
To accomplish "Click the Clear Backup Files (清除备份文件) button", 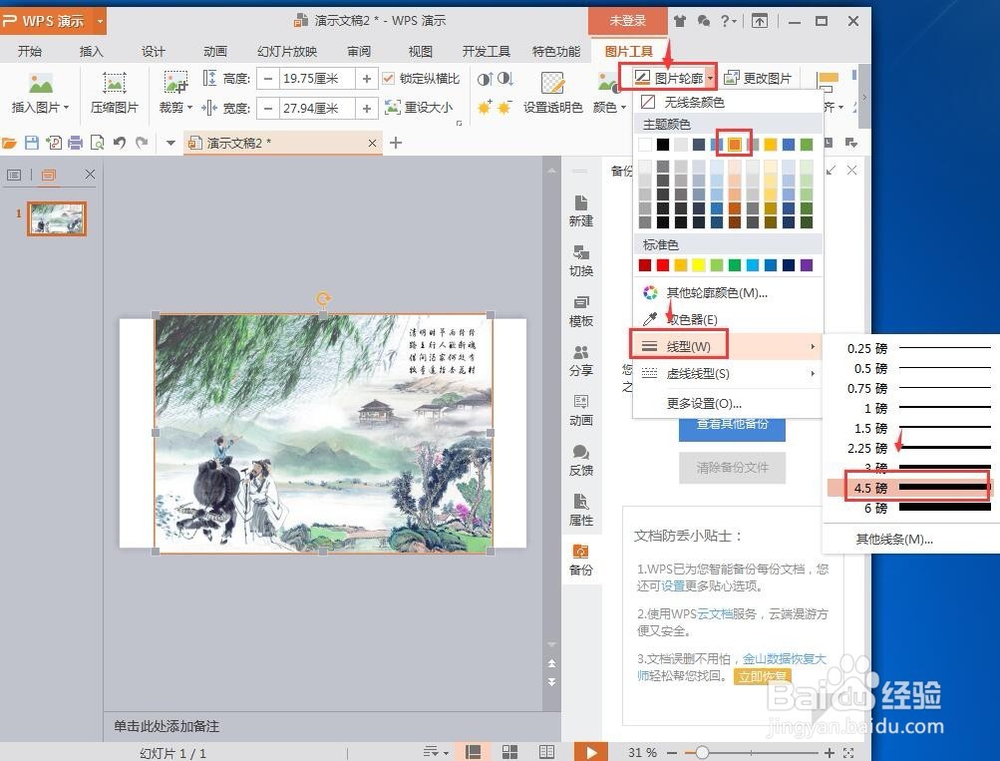I will click(732, 468).
